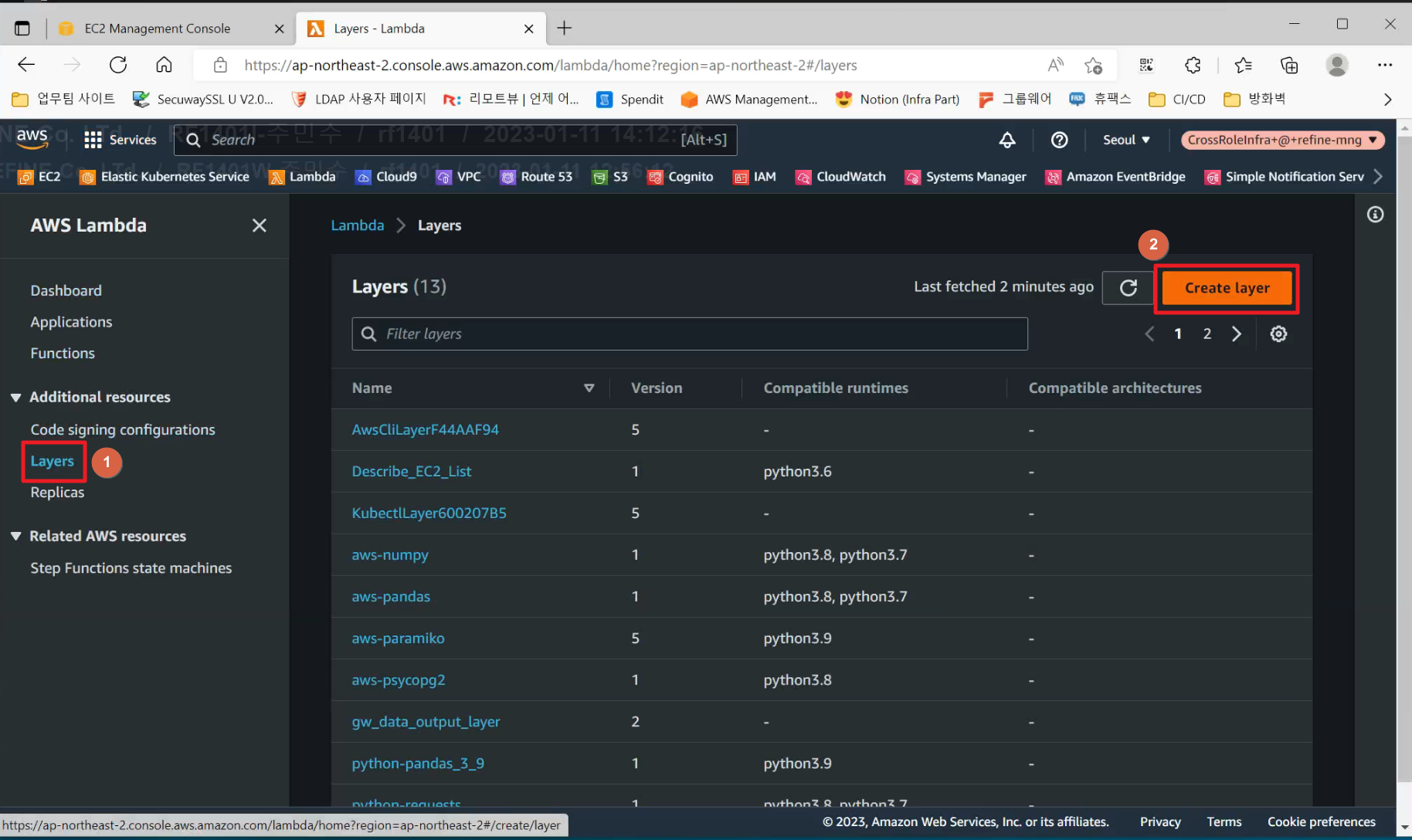Show more favorites bar services

coord(1378,177)
